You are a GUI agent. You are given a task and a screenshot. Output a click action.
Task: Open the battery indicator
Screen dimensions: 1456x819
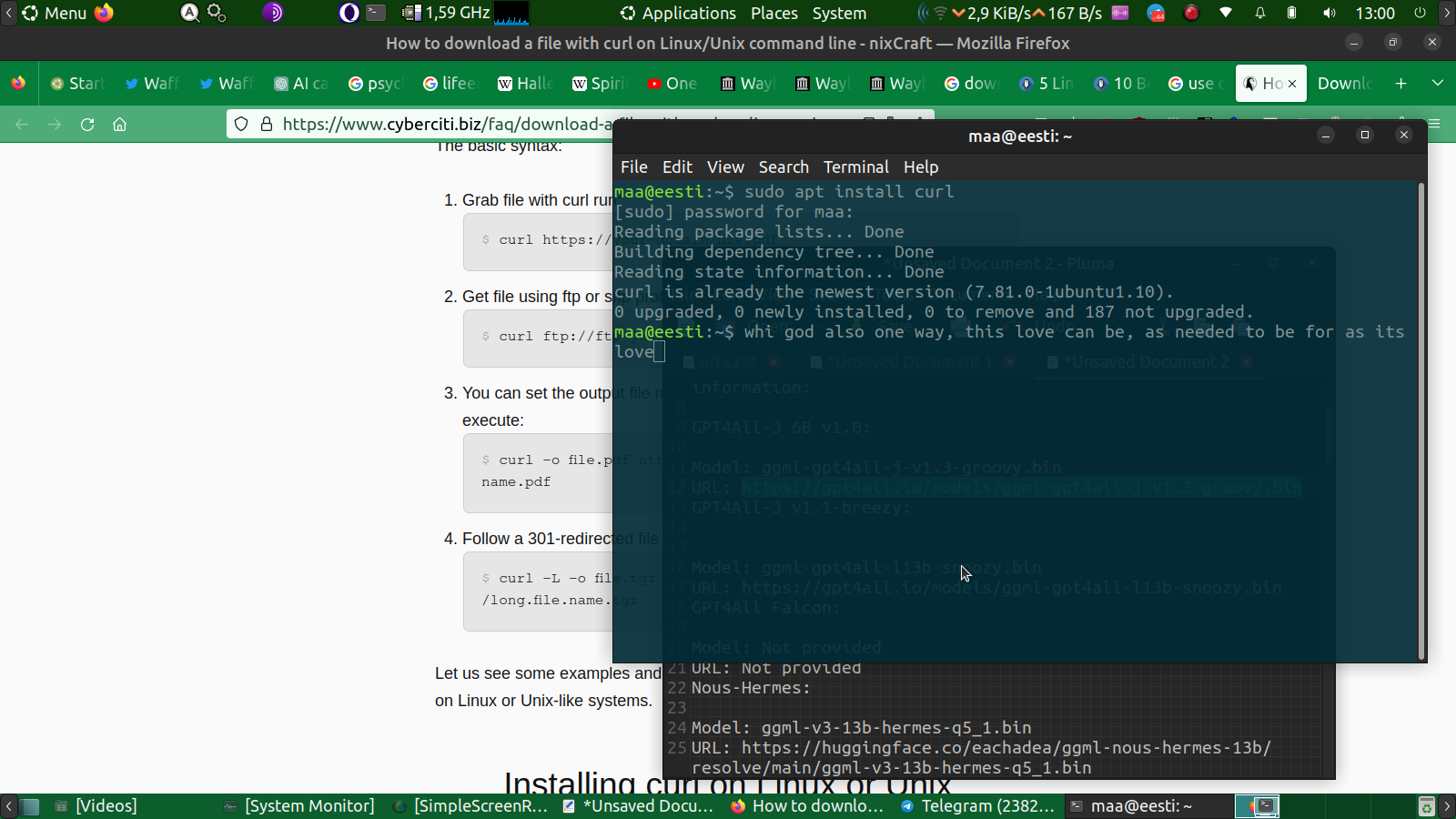(x=1292, y=13)
